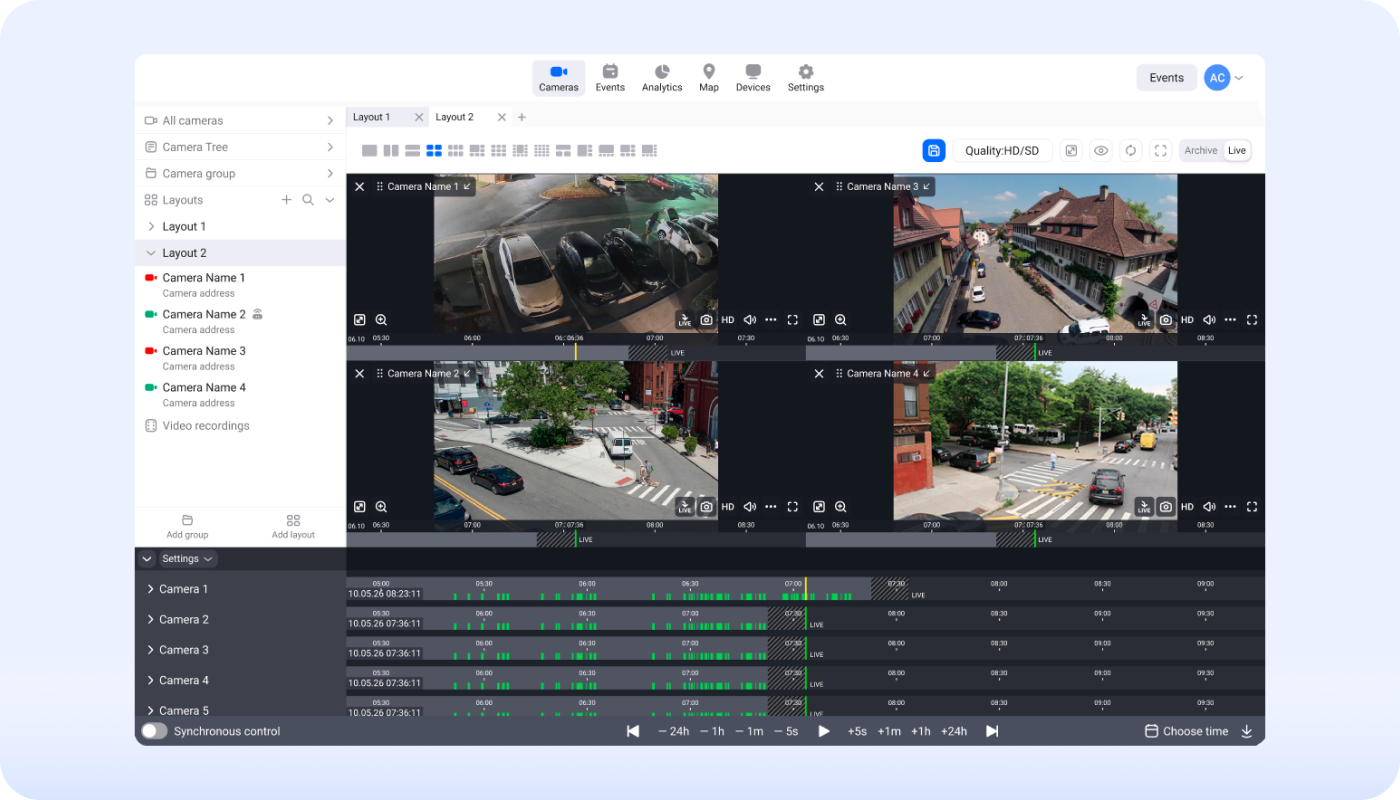Click the Camera 1 archive timeline track
Image resolution: width=1400 pixels, height=800 pixels.
[x=805, y=589]
